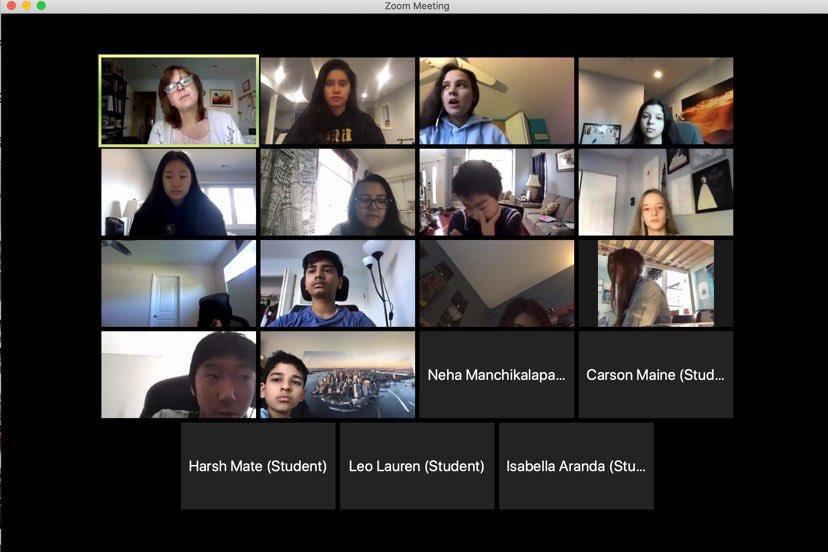Select the Harsh Mate (Student) participant tile
The image size is (828, 552).
click(258, 466)
